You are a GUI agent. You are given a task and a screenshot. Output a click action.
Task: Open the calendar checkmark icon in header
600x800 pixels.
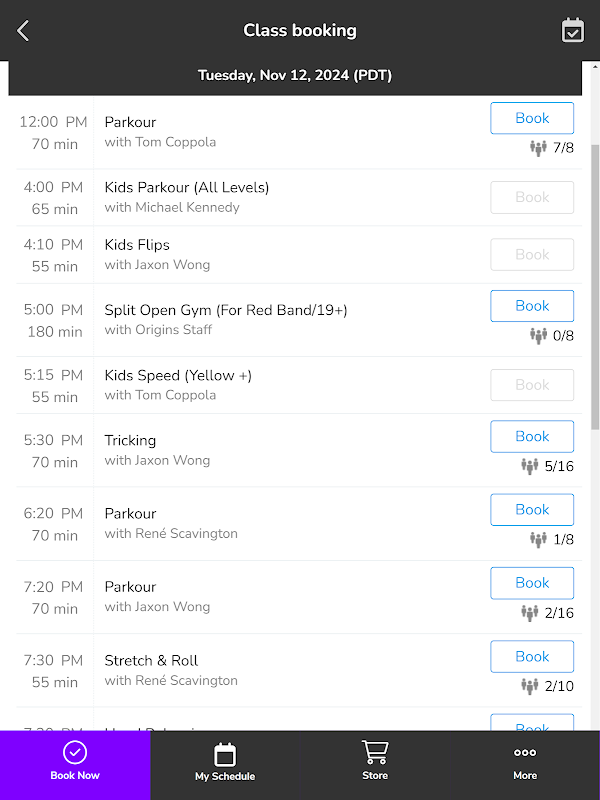point(572,31)
